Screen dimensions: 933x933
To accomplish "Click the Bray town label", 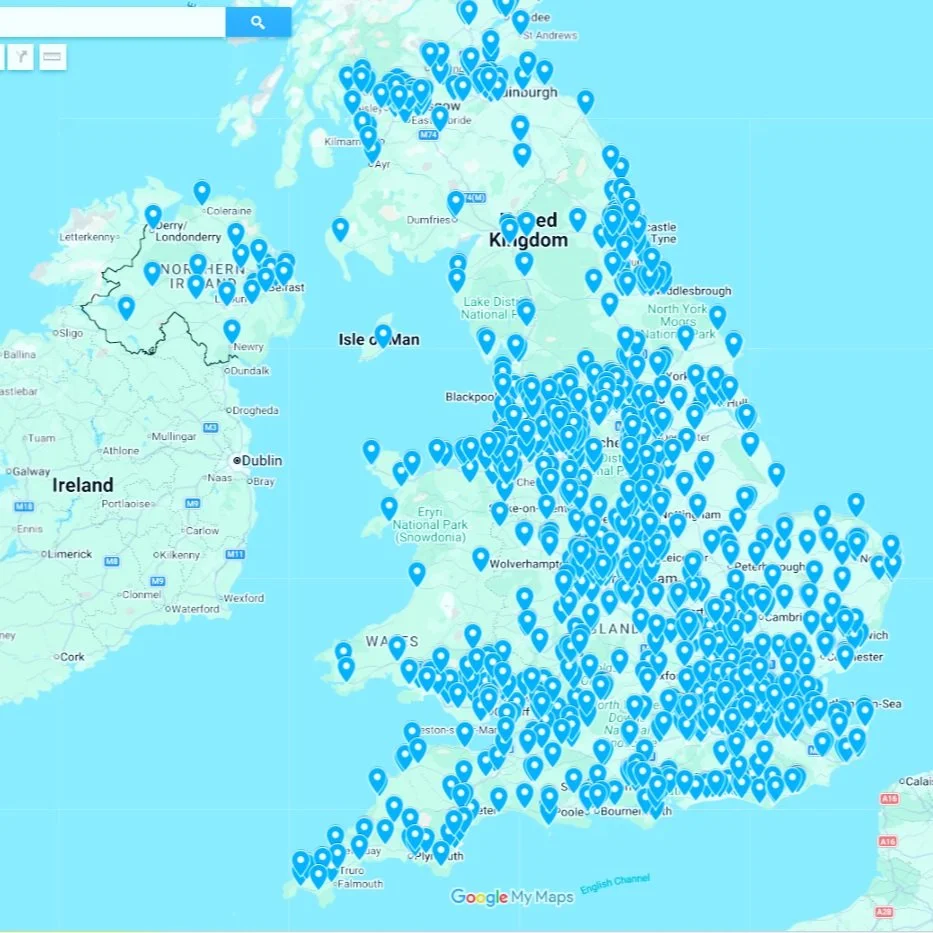I will [264, 481].
